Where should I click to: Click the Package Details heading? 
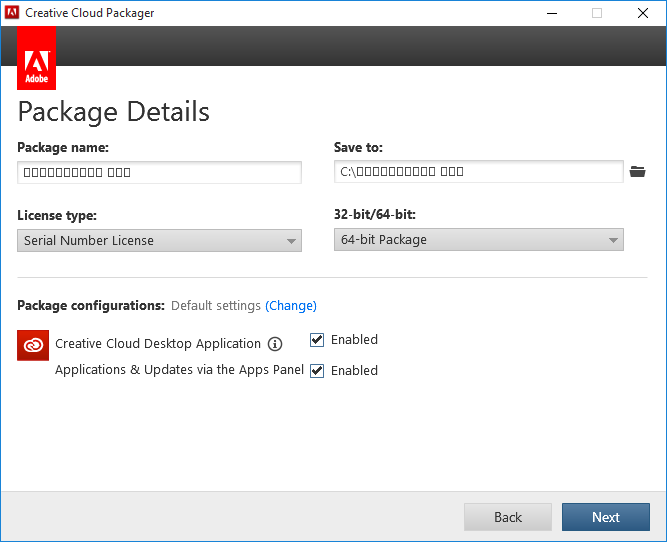[x=114, y=111]
